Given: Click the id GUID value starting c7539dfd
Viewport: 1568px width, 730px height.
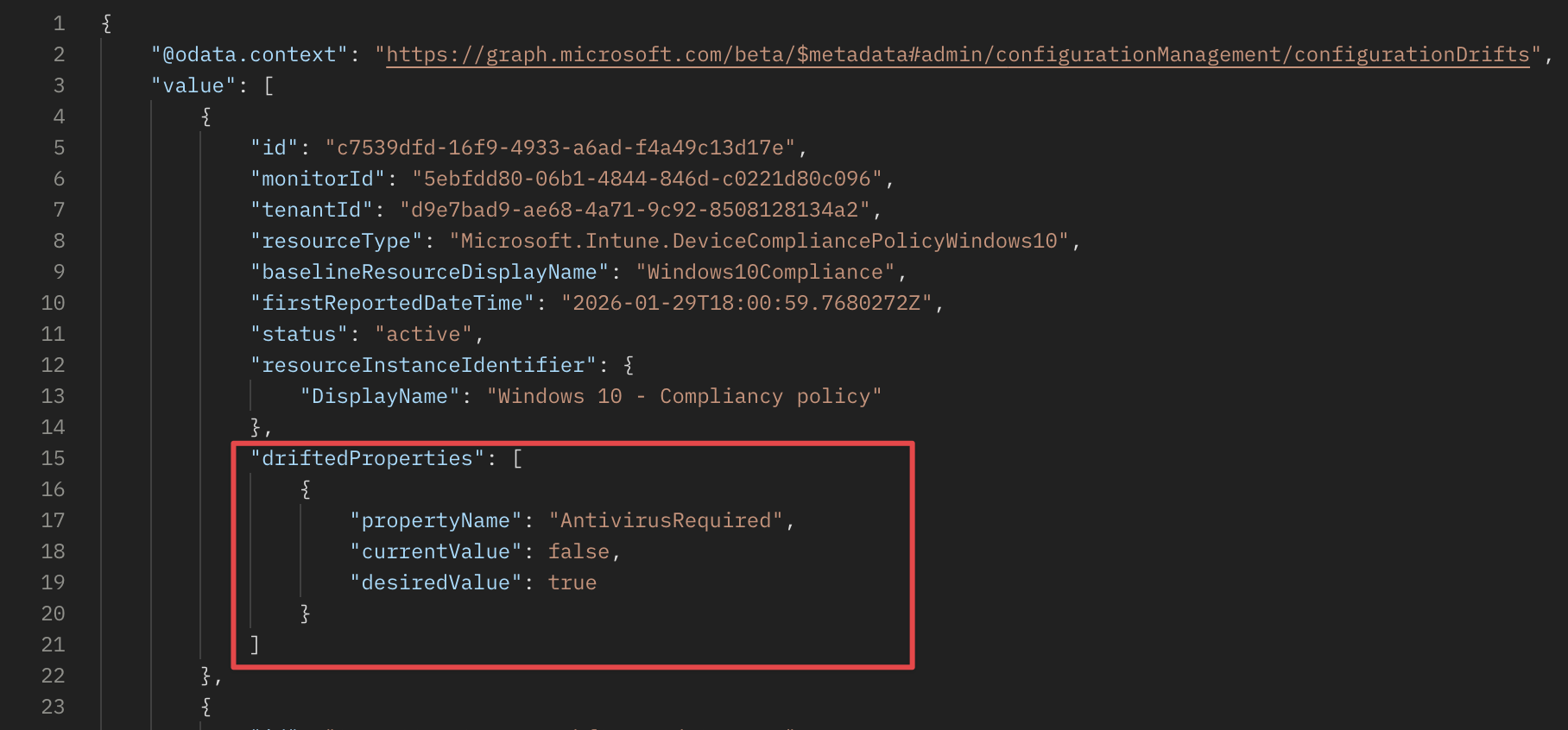Looking at the screenshot, I should (x=560, y=148).
